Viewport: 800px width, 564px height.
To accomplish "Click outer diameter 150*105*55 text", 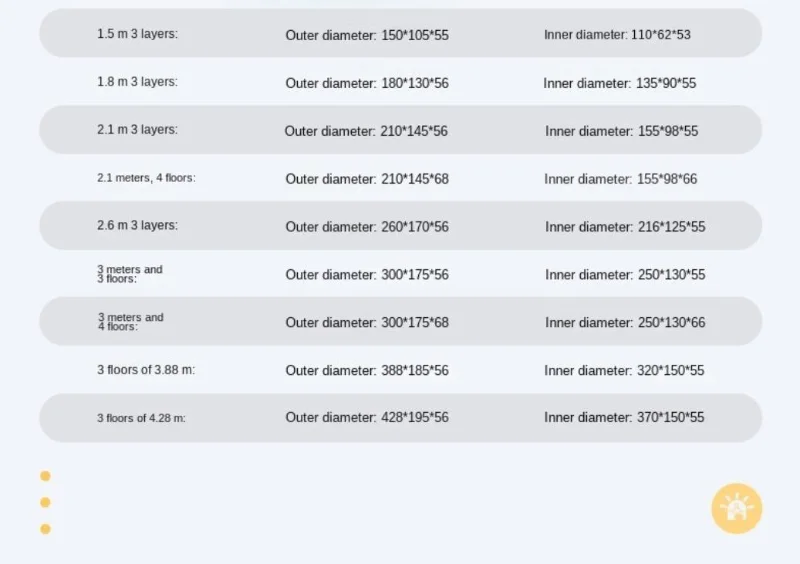I will coord(367,35).
